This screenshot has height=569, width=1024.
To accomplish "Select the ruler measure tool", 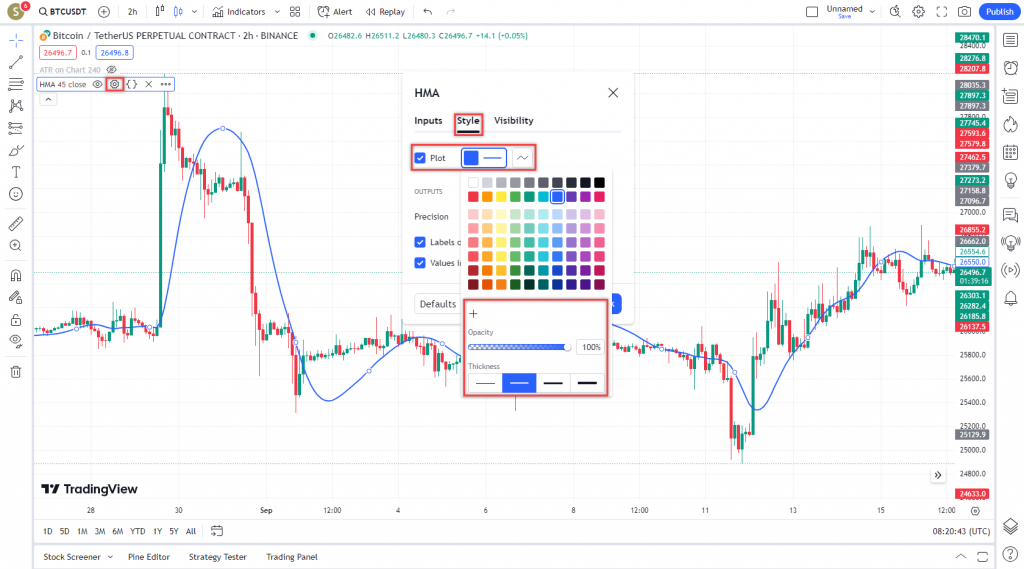I will coord(16,224).
